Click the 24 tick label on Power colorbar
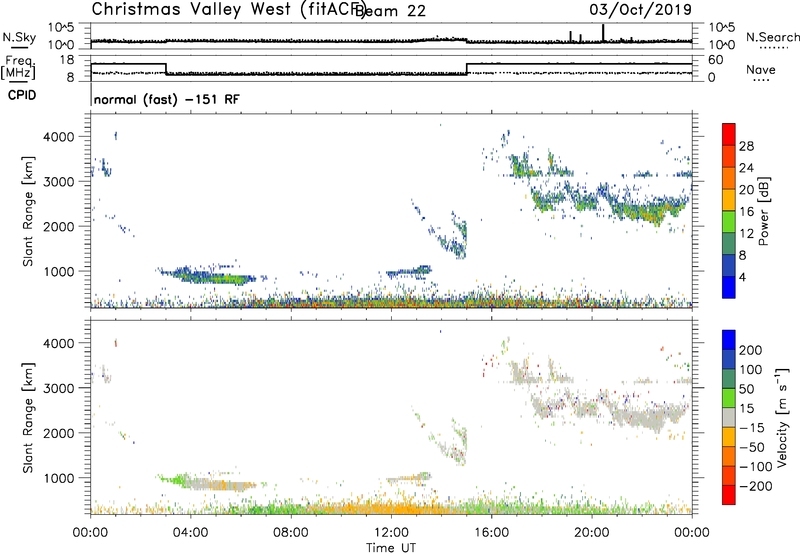This screenshot has width=800, height=554. tap(746, 168)
